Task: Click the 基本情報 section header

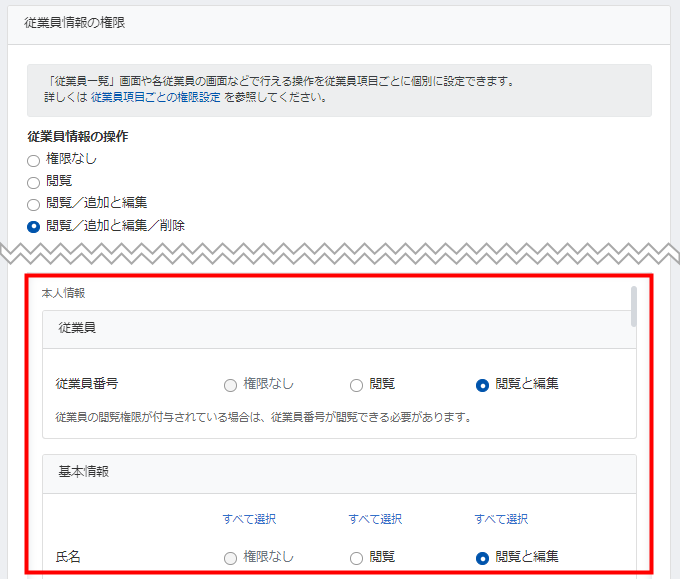Action: coord(340,474)
